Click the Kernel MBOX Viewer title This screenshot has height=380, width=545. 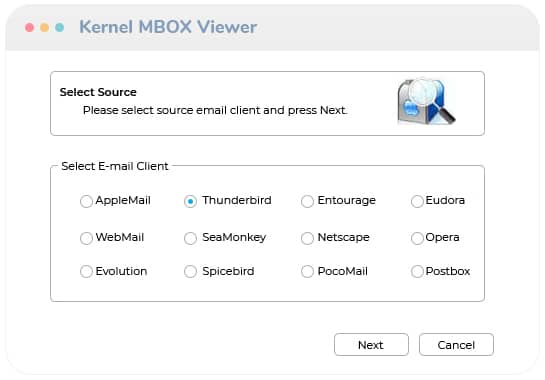pos(168,27)
